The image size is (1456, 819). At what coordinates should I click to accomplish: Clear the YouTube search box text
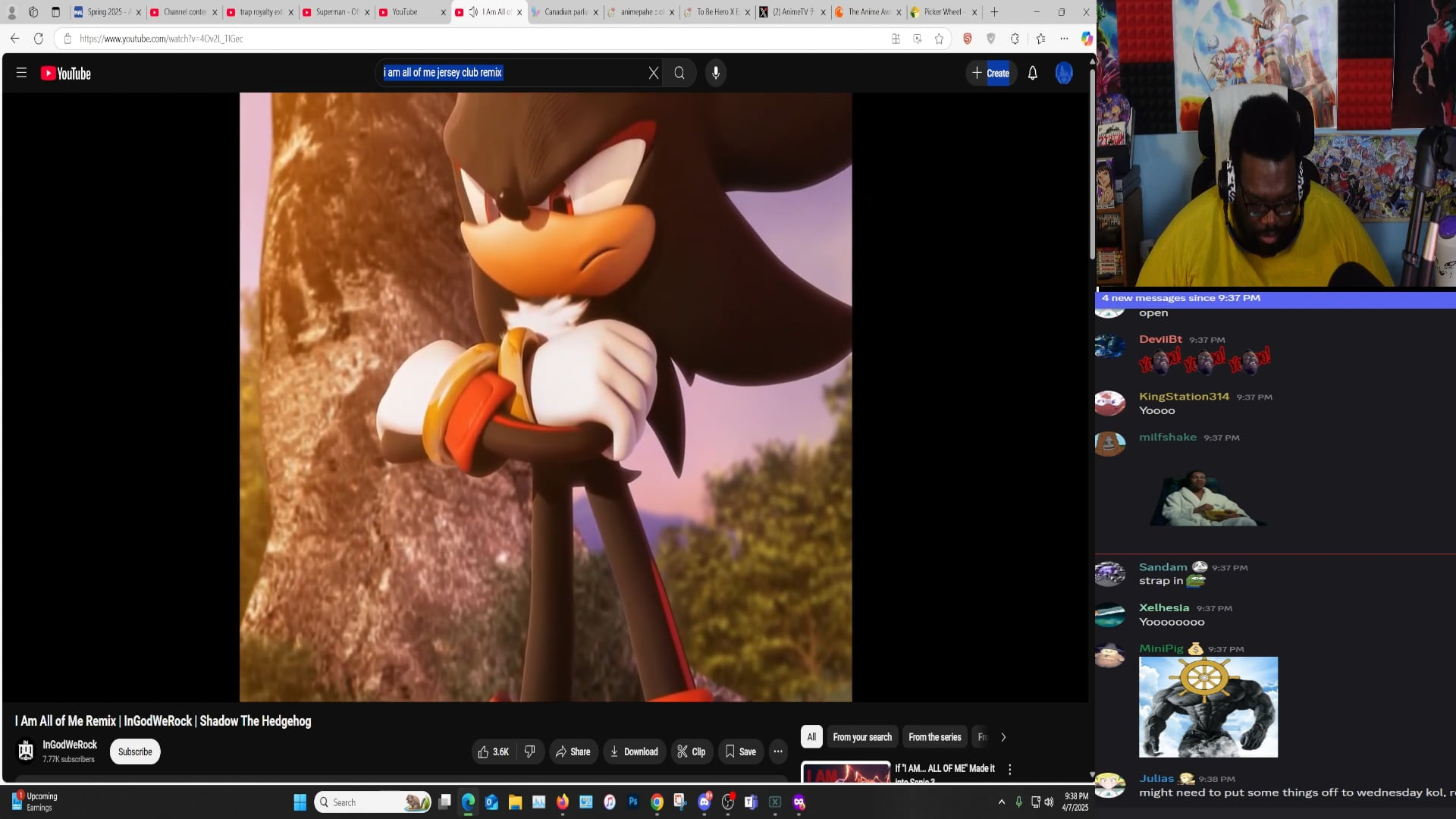pyautogui.click(x=653, y=73)
